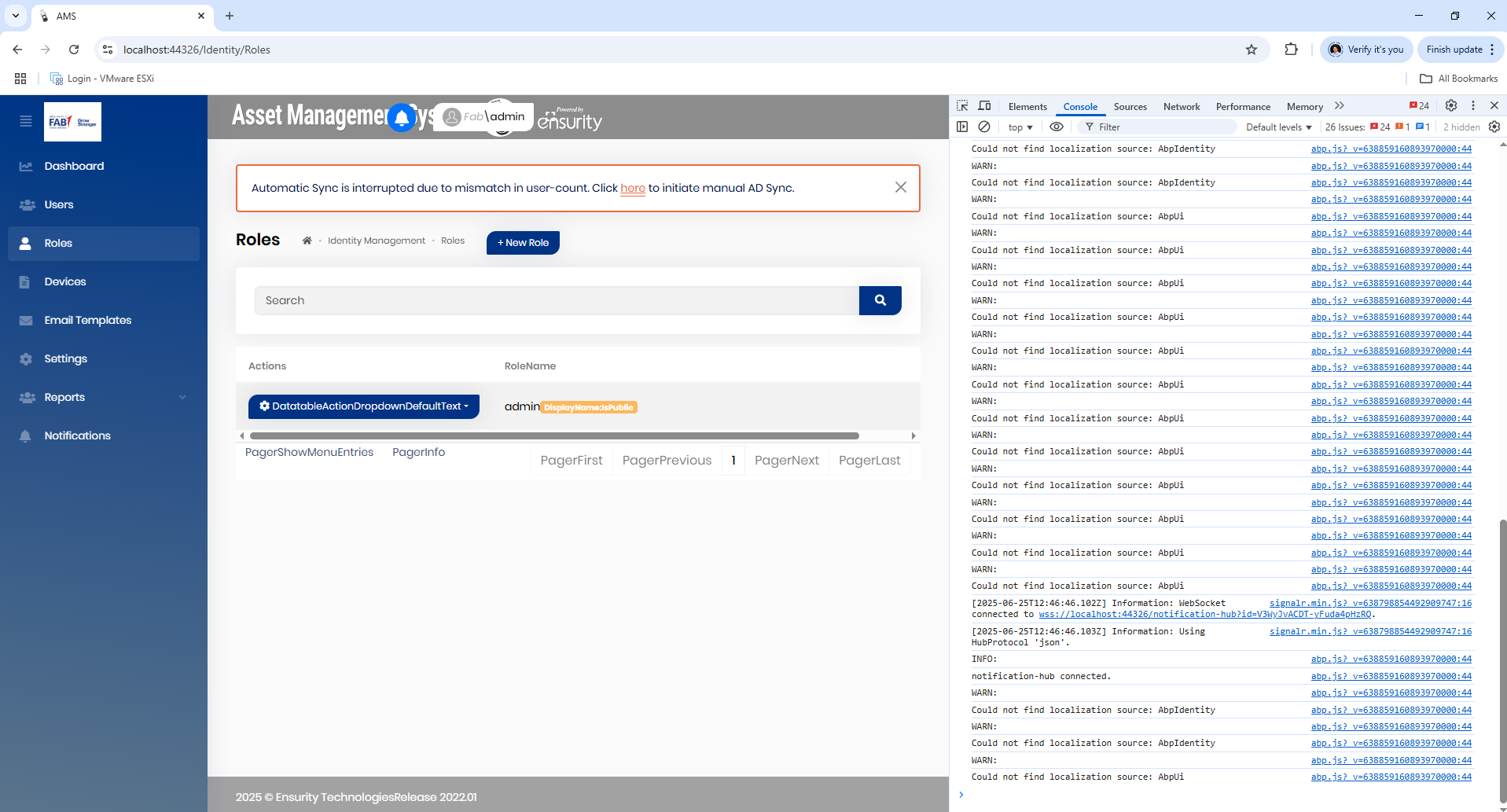Image resolution: width=1507 pixels, height=812 pixels.
Task: Click the FAB logo in sidebar
Action: pos(72,122)
